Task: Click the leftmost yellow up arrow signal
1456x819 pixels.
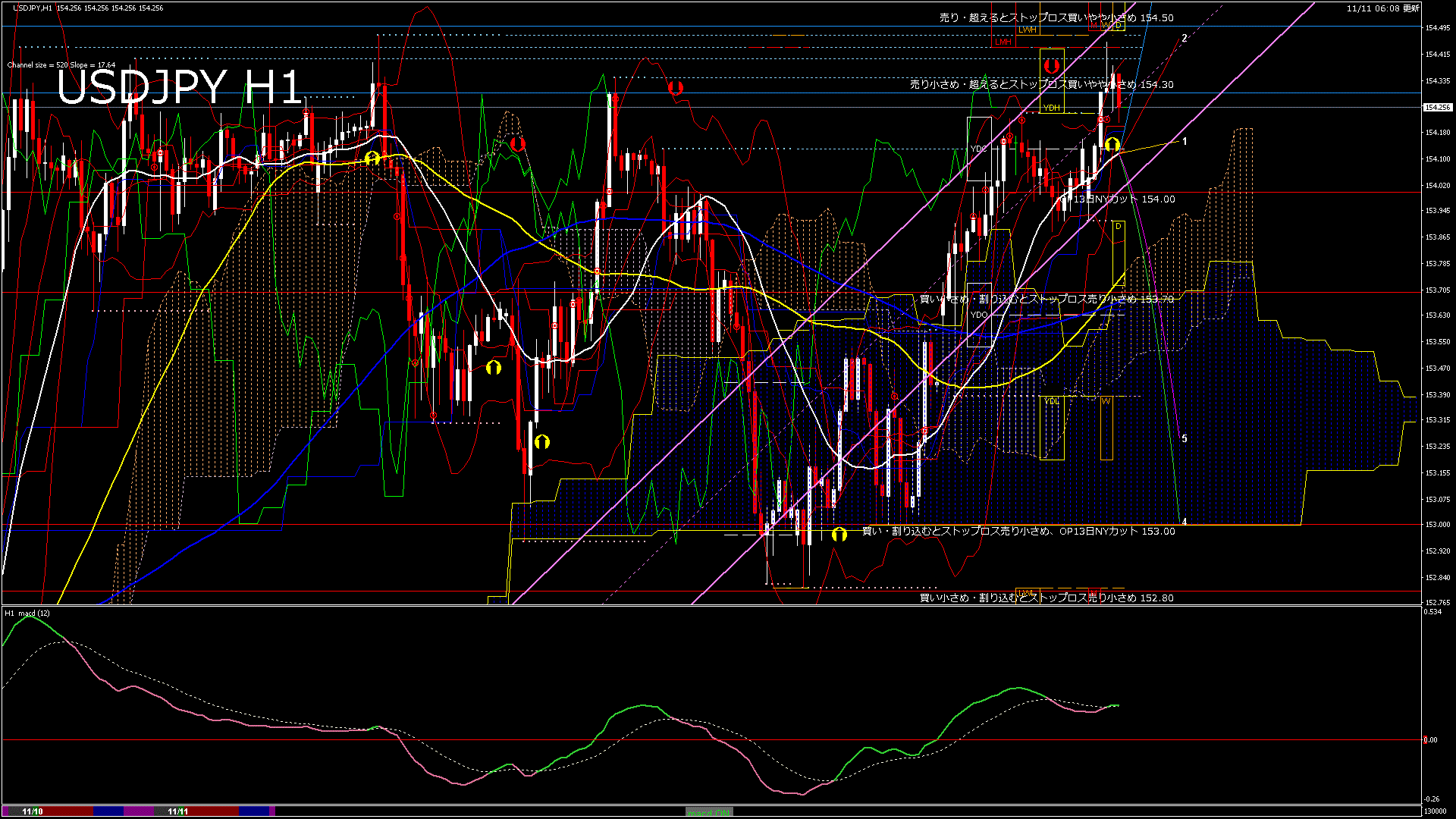Action: click(x=372, y=157)
